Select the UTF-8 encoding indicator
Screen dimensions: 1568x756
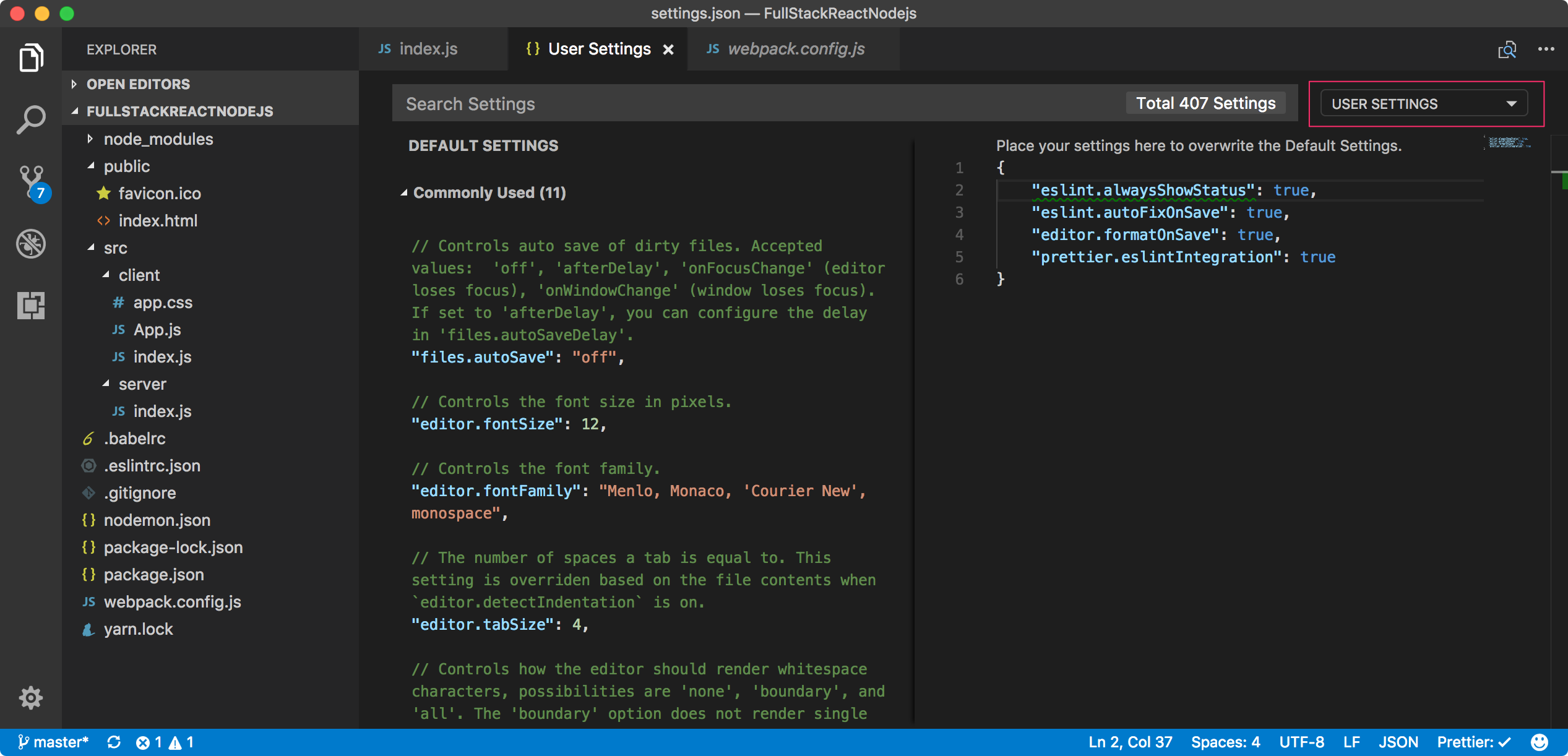tap(1301, 742)
